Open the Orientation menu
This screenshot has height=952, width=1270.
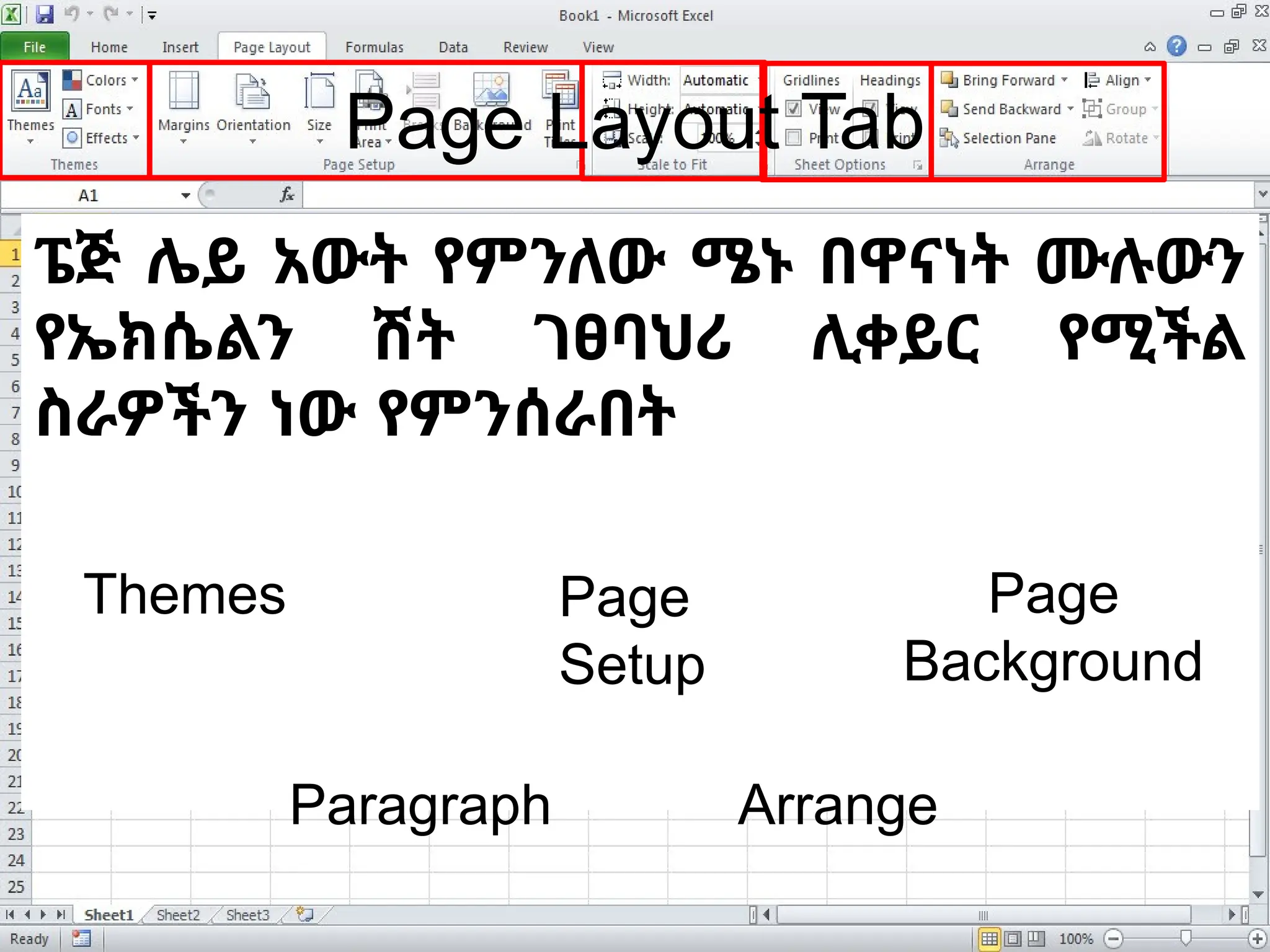[253, 107]
